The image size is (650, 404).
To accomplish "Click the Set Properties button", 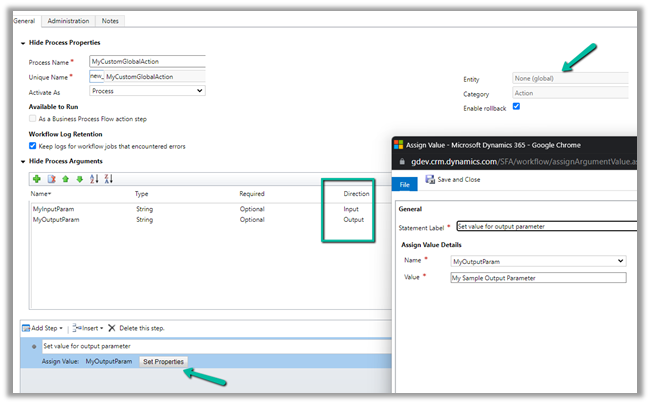I will (x=163, y=361).
